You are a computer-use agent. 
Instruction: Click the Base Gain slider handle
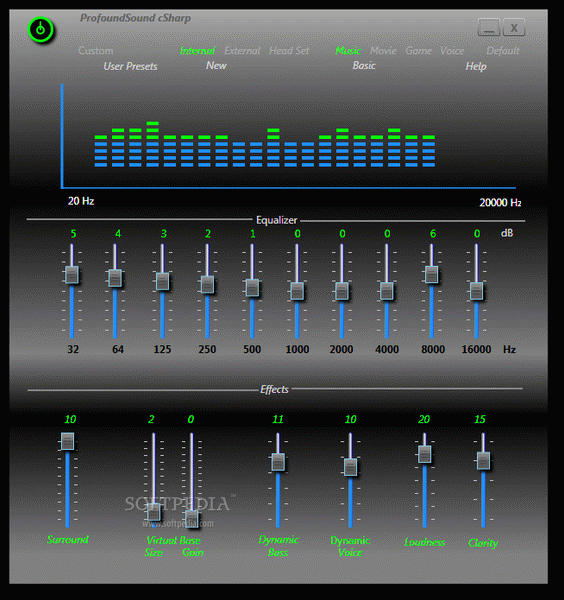tap(192, 519)
